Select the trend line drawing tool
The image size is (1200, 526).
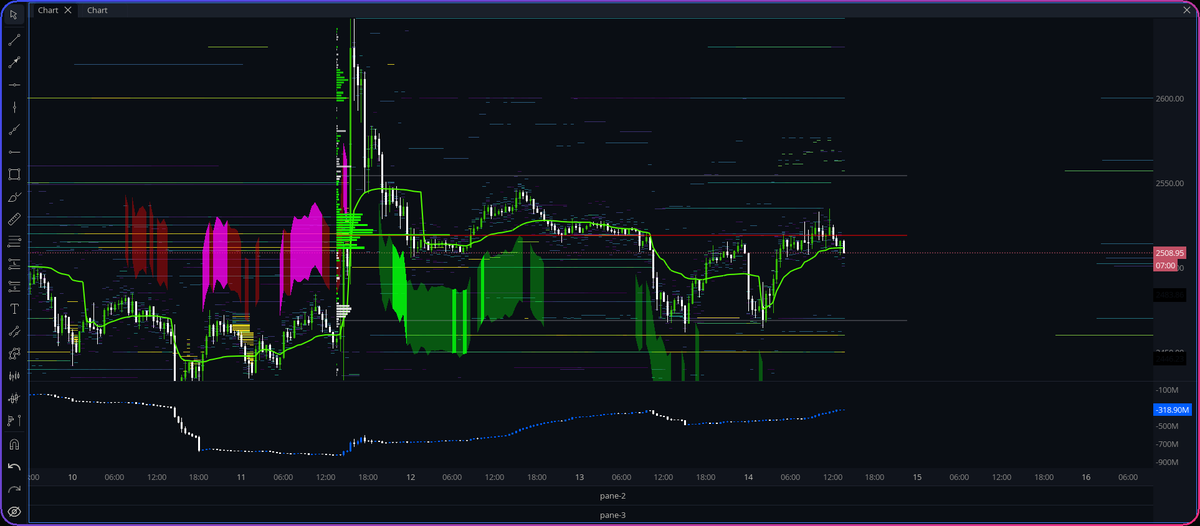14,40
